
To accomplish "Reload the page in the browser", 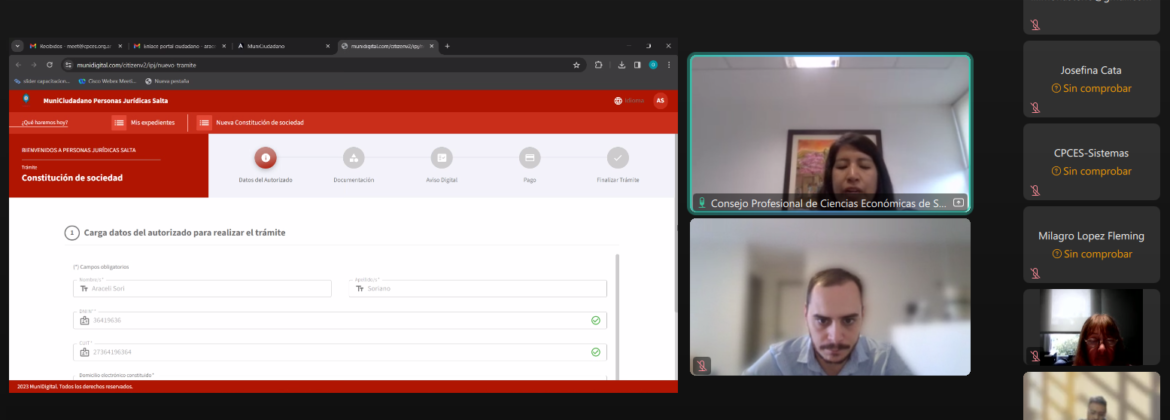I will click(x=49, y=65).
